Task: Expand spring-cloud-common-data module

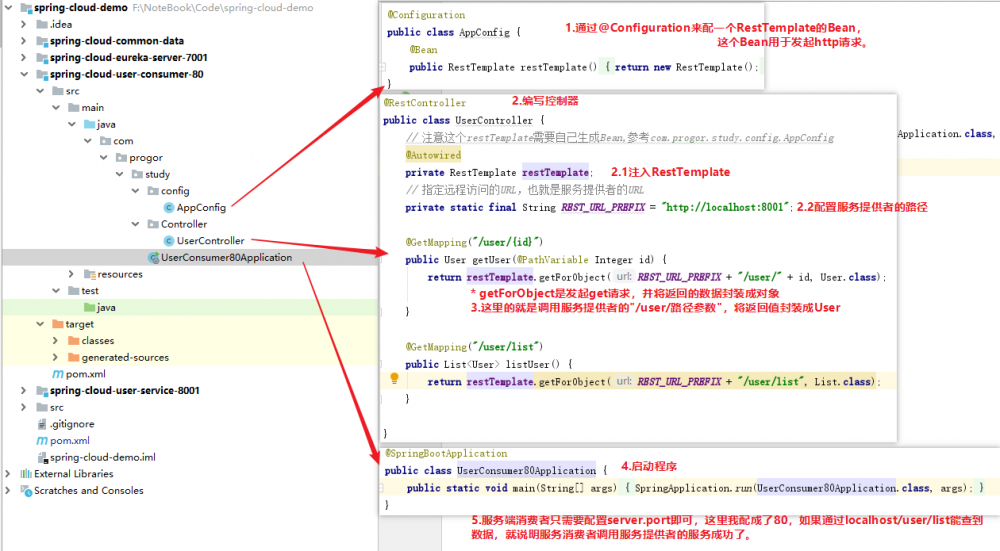Action: click(24, 41)
